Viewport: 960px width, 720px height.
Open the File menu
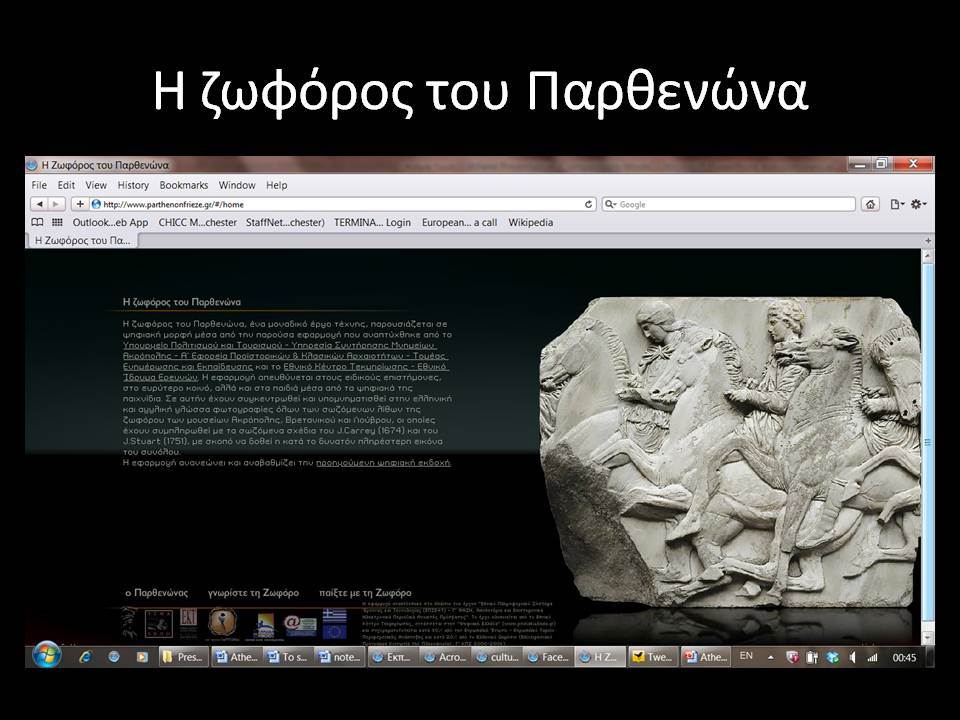39,185
